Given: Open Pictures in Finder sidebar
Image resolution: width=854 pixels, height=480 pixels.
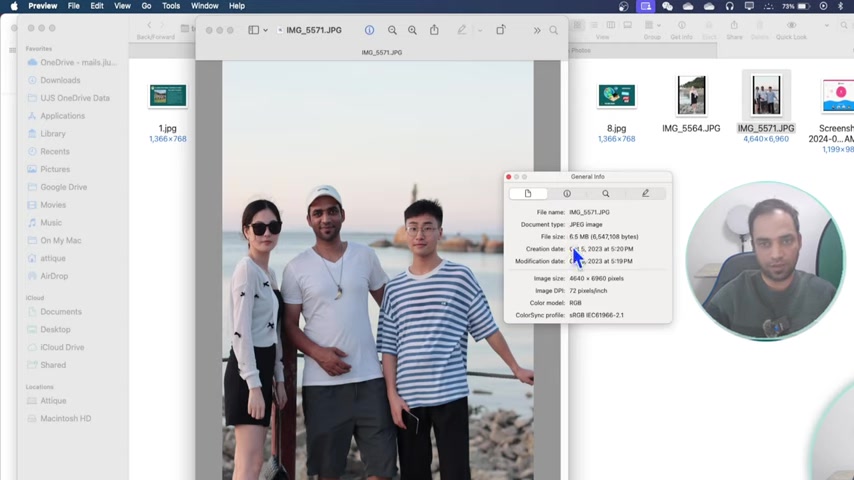Looking at the screenshot, I should 48,169.
